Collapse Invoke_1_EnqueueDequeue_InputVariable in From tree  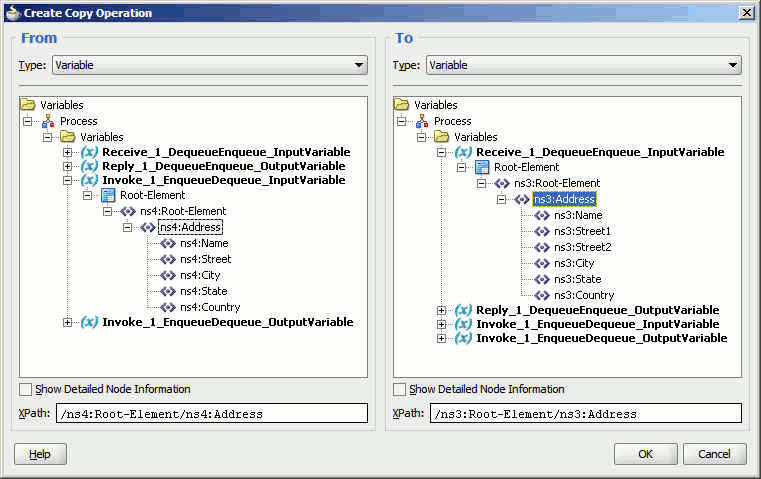coord(67,181)
